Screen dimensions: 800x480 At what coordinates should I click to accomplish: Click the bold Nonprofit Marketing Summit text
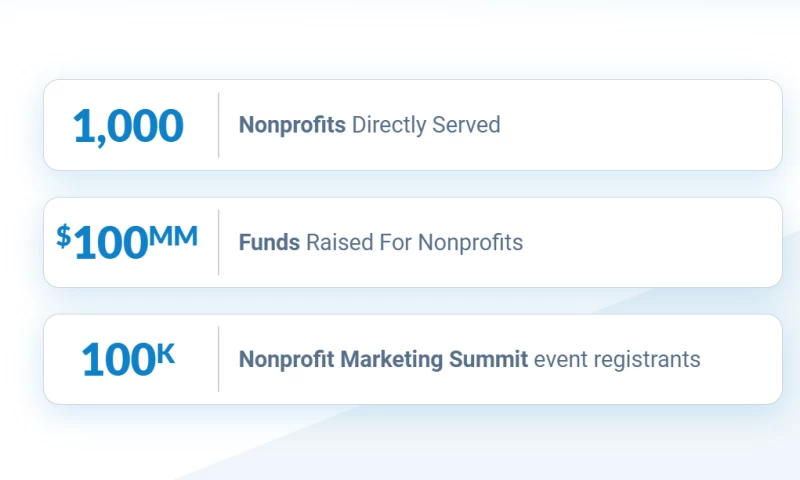pyautogui.click(x=383, y=360)
